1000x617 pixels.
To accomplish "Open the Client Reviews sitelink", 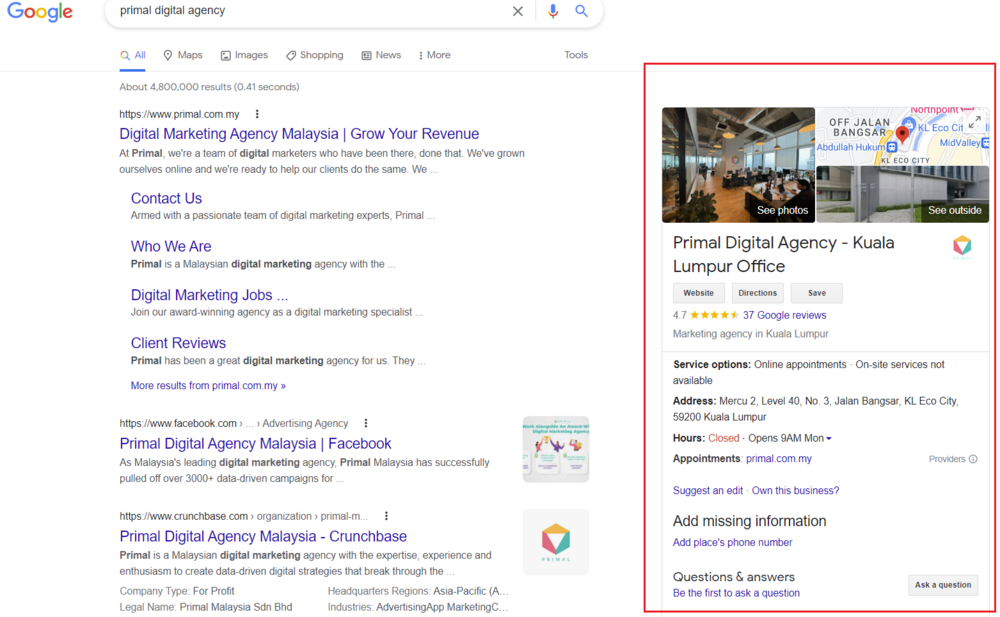I will [x=179, y=343].
